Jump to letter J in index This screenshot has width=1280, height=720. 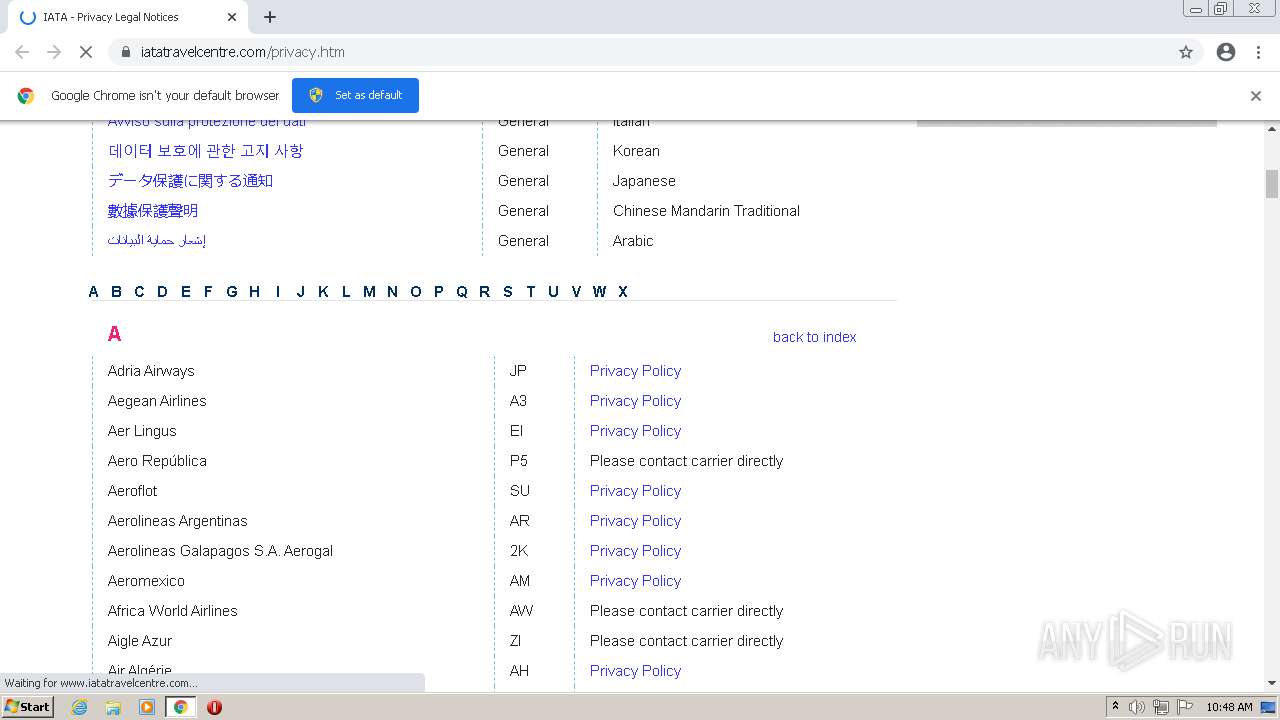click(x=300, y=292)
